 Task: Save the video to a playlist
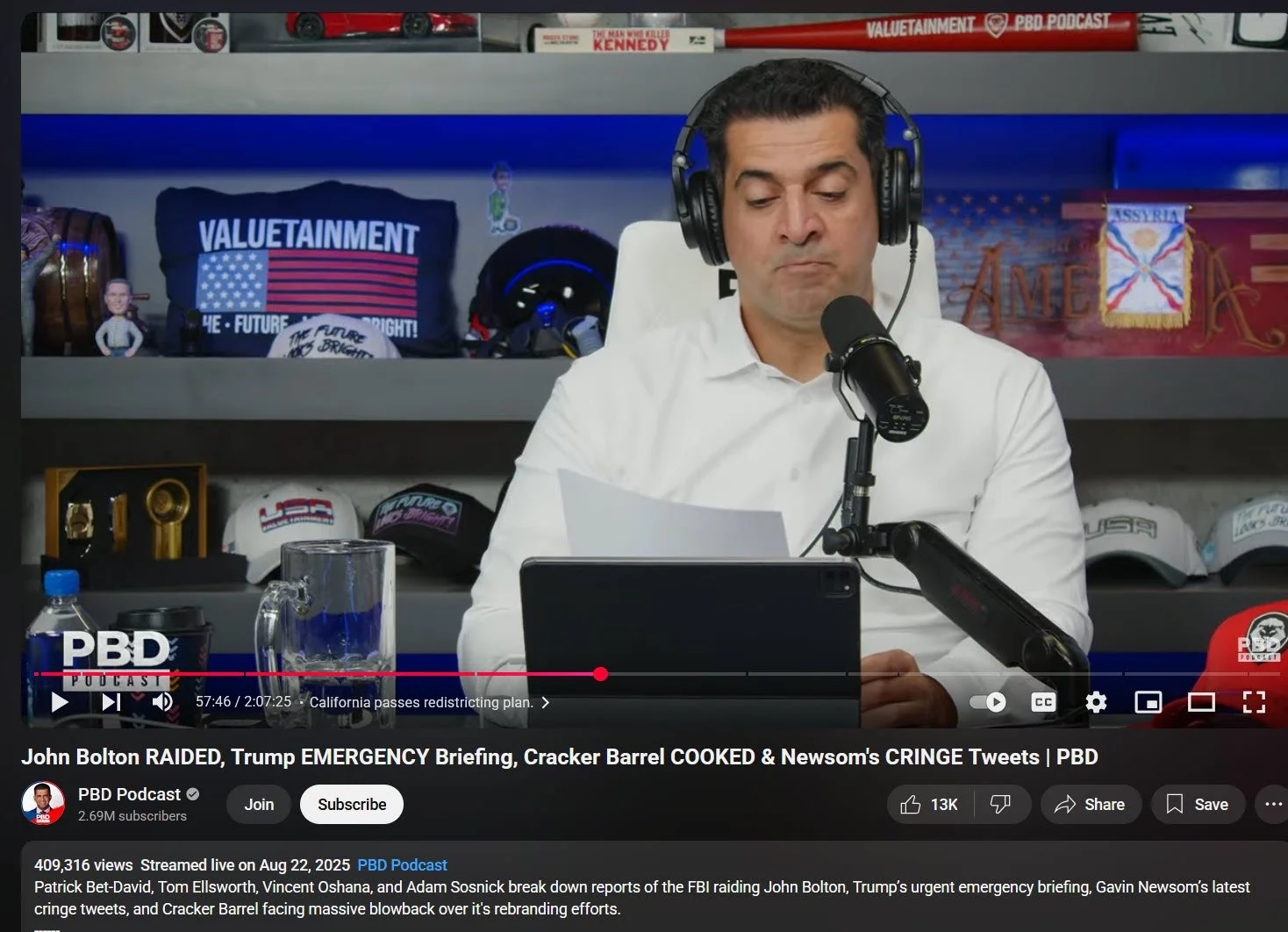click(1198, 805)
